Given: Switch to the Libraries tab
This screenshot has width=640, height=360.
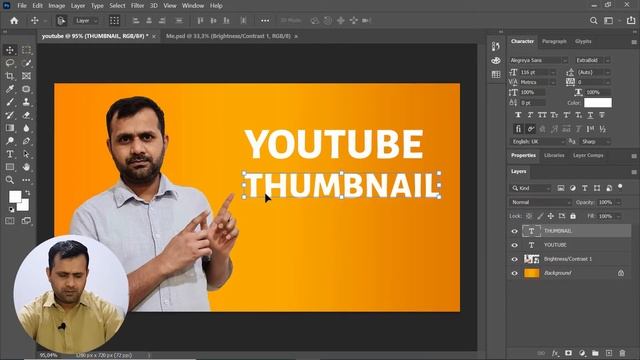Looking at the screenshot, I should (554, 156).
